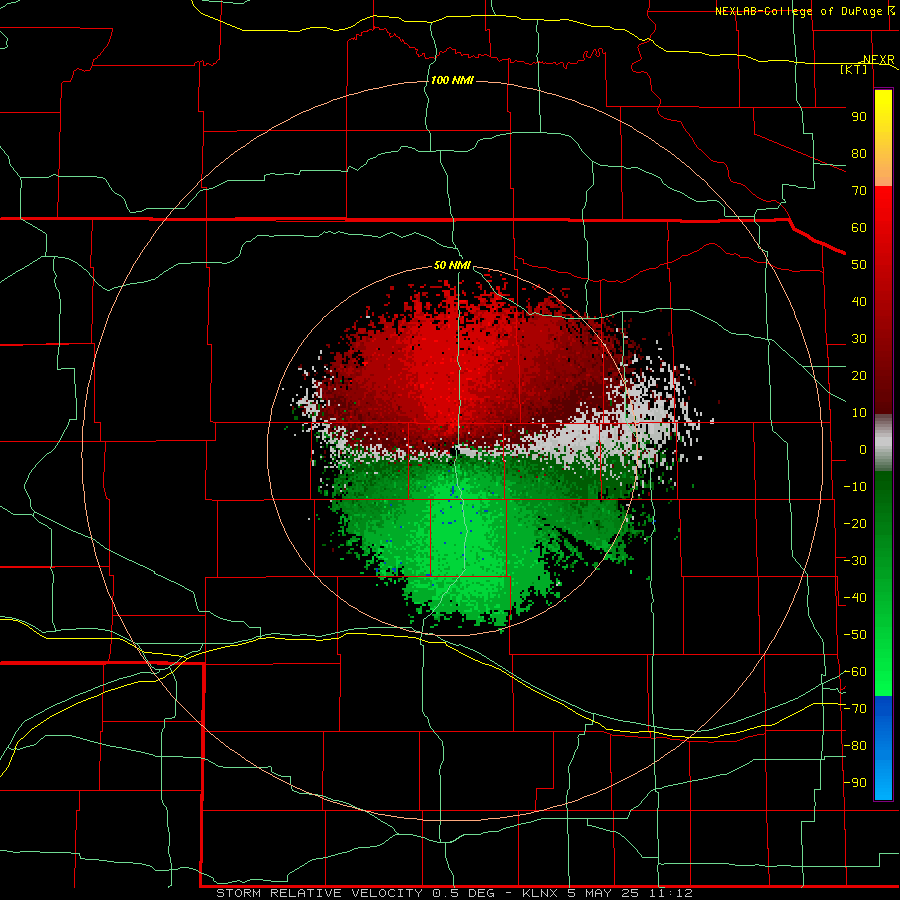
Task: Click the 0 knot scale label
Action: click(863, 450)
